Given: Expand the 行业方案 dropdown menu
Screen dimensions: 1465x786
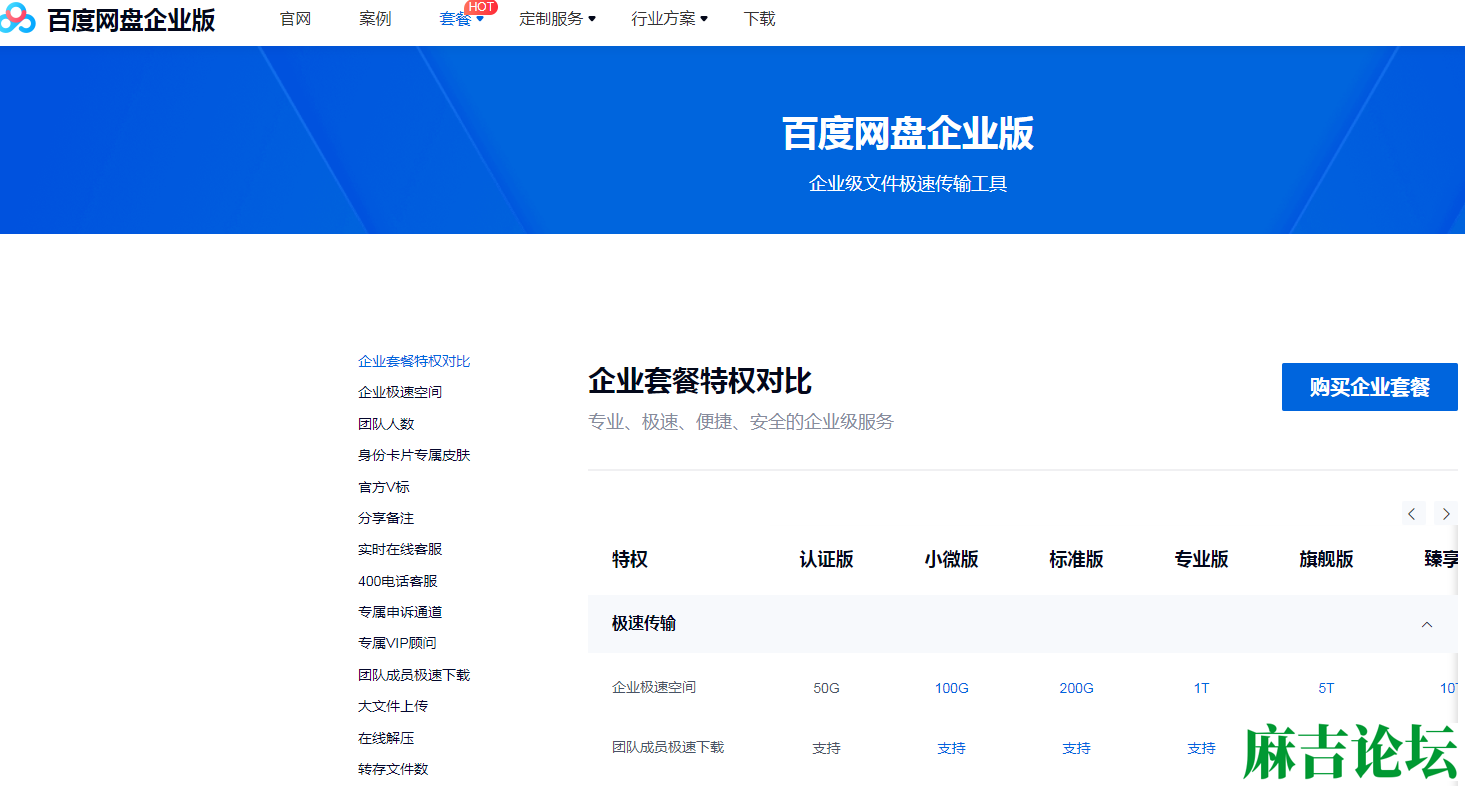Looking at the screenshot, I should (x=669, y=19).
